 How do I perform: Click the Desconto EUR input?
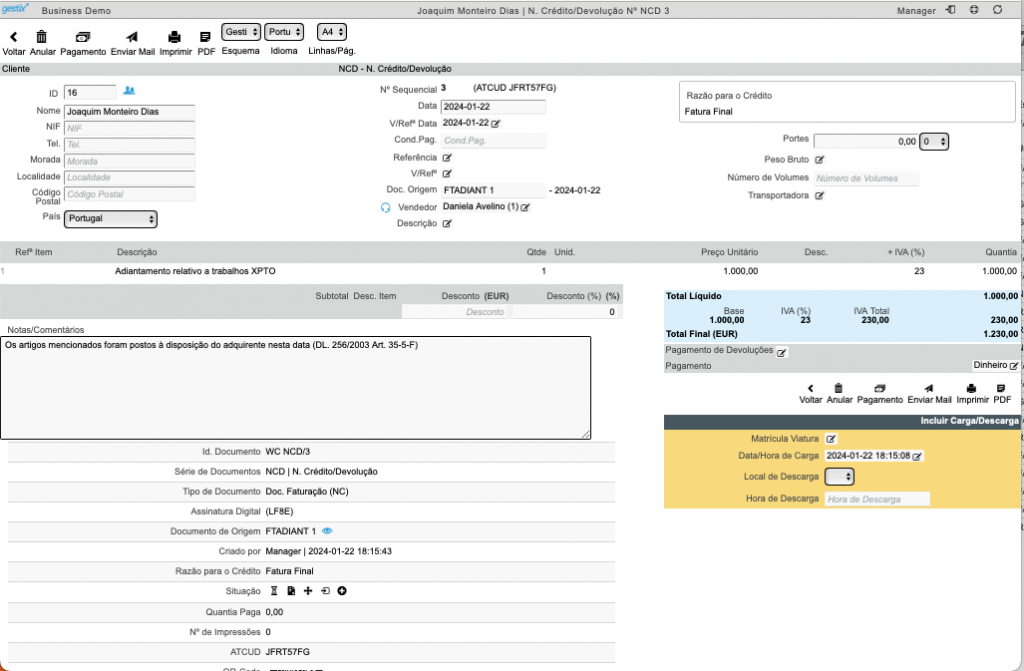coord(455,312)
